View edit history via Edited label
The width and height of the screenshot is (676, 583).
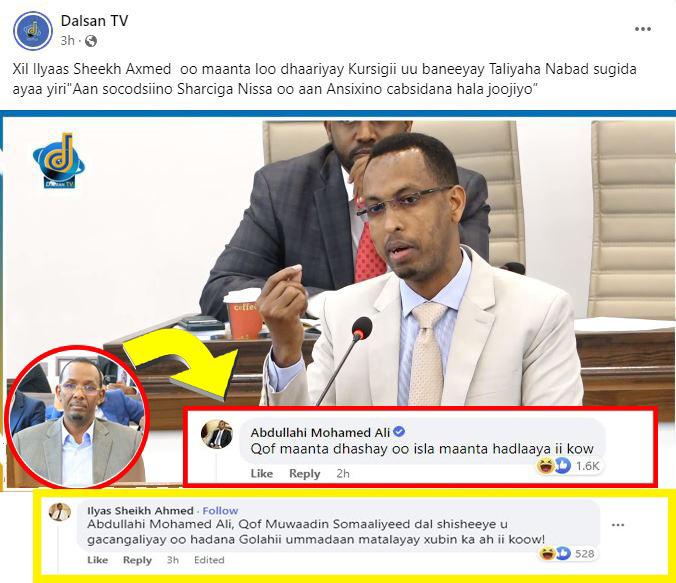pos(209,560)
